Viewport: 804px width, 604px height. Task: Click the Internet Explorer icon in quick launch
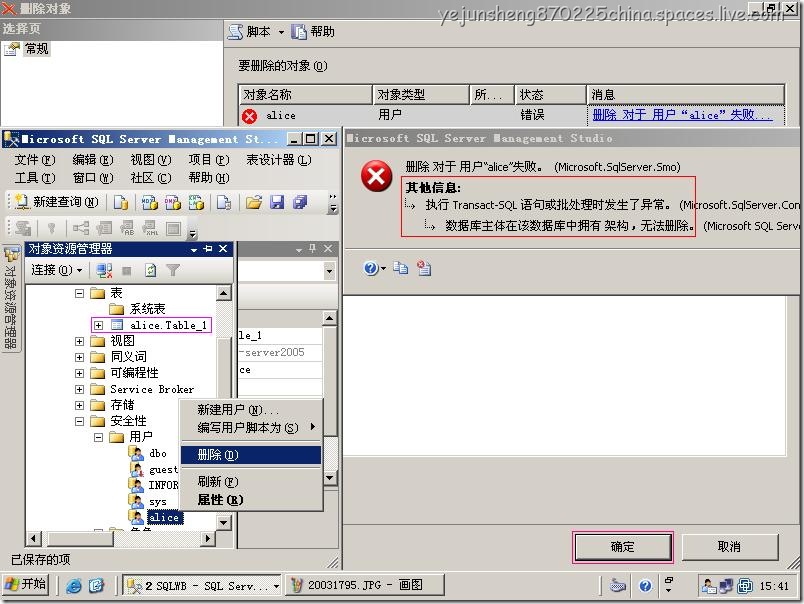[74, 585]
